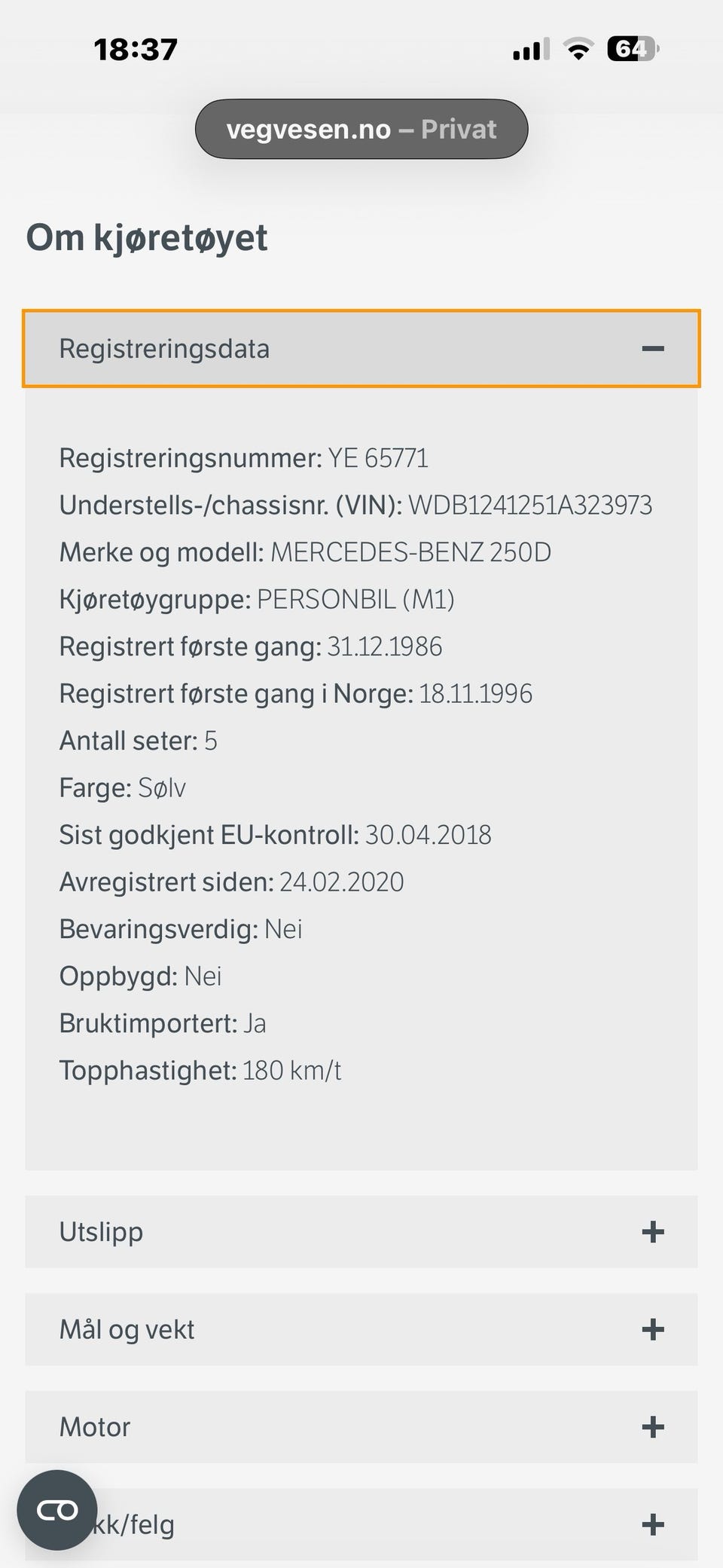
Task: Click the plus icon beside Motor
Action: click(652, 1427)
